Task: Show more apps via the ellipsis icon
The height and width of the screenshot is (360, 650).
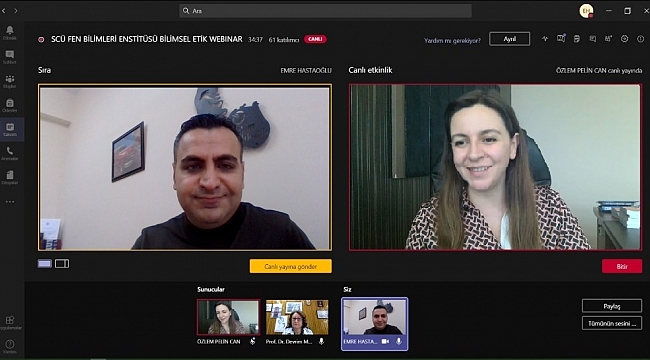Action: [x=10, y=202]
